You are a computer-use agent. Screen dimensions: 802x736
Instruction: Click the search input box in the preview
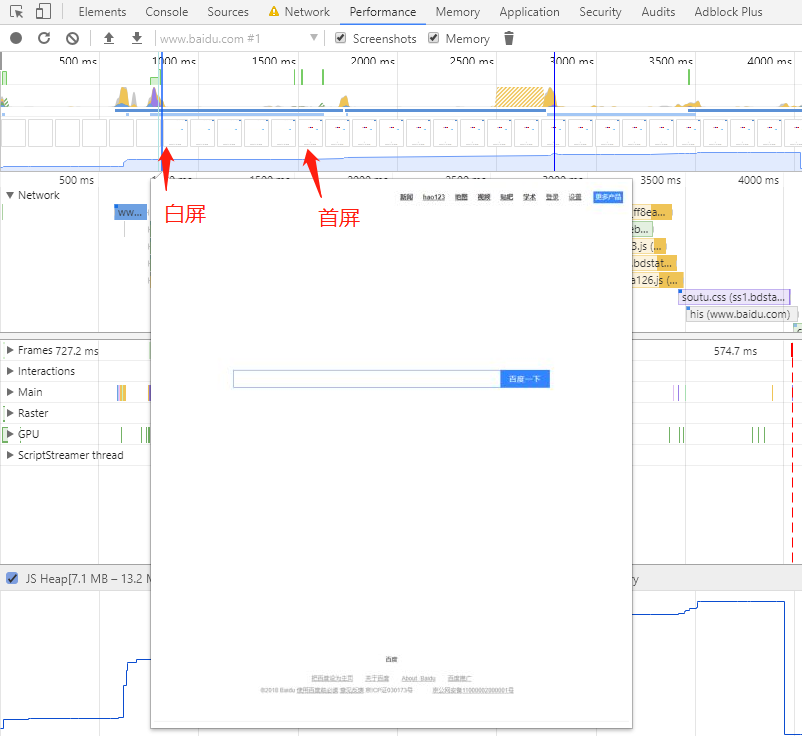click(x=367, y=379)
